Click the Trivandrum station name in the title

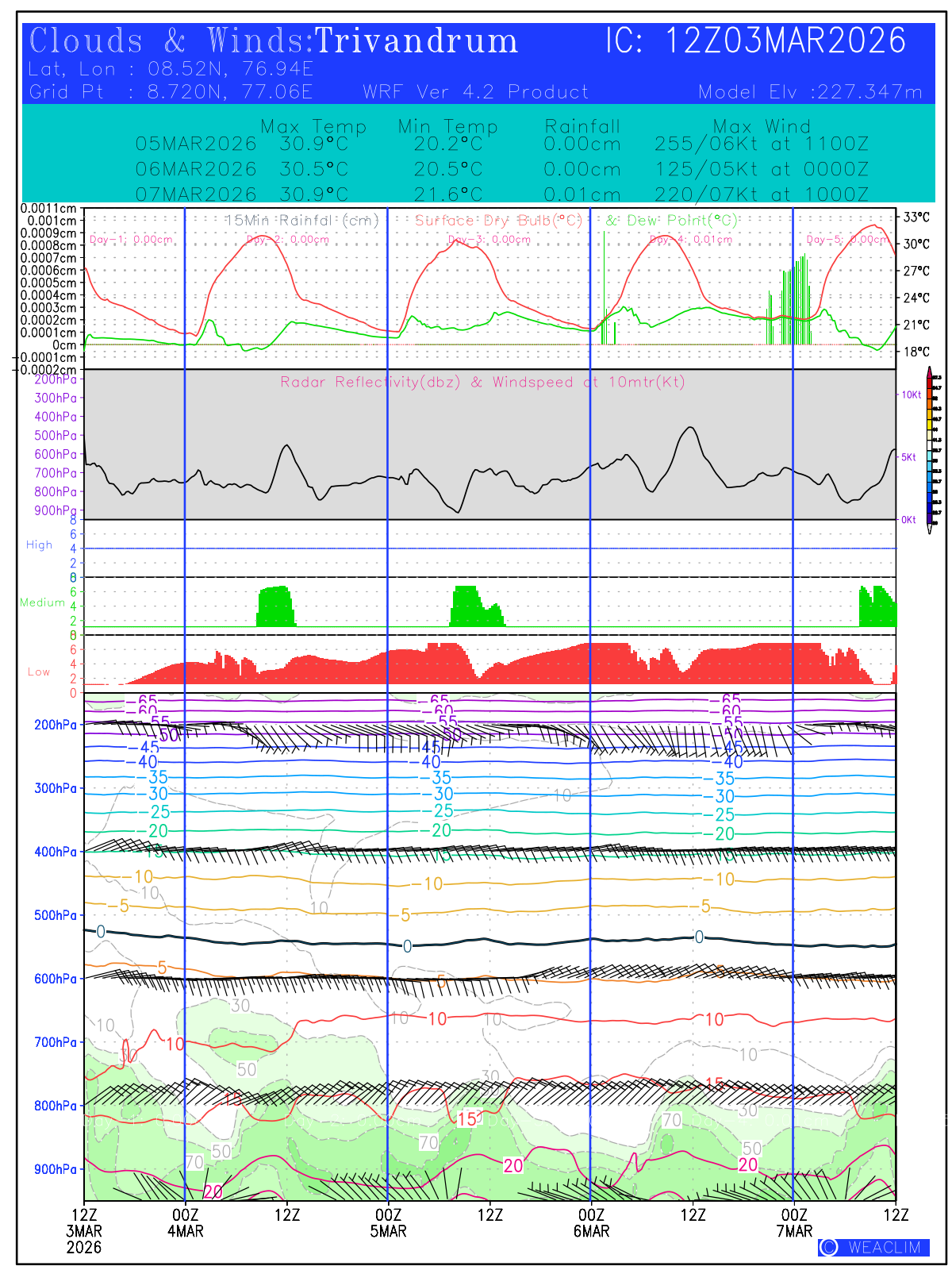[x=416, y=41]
